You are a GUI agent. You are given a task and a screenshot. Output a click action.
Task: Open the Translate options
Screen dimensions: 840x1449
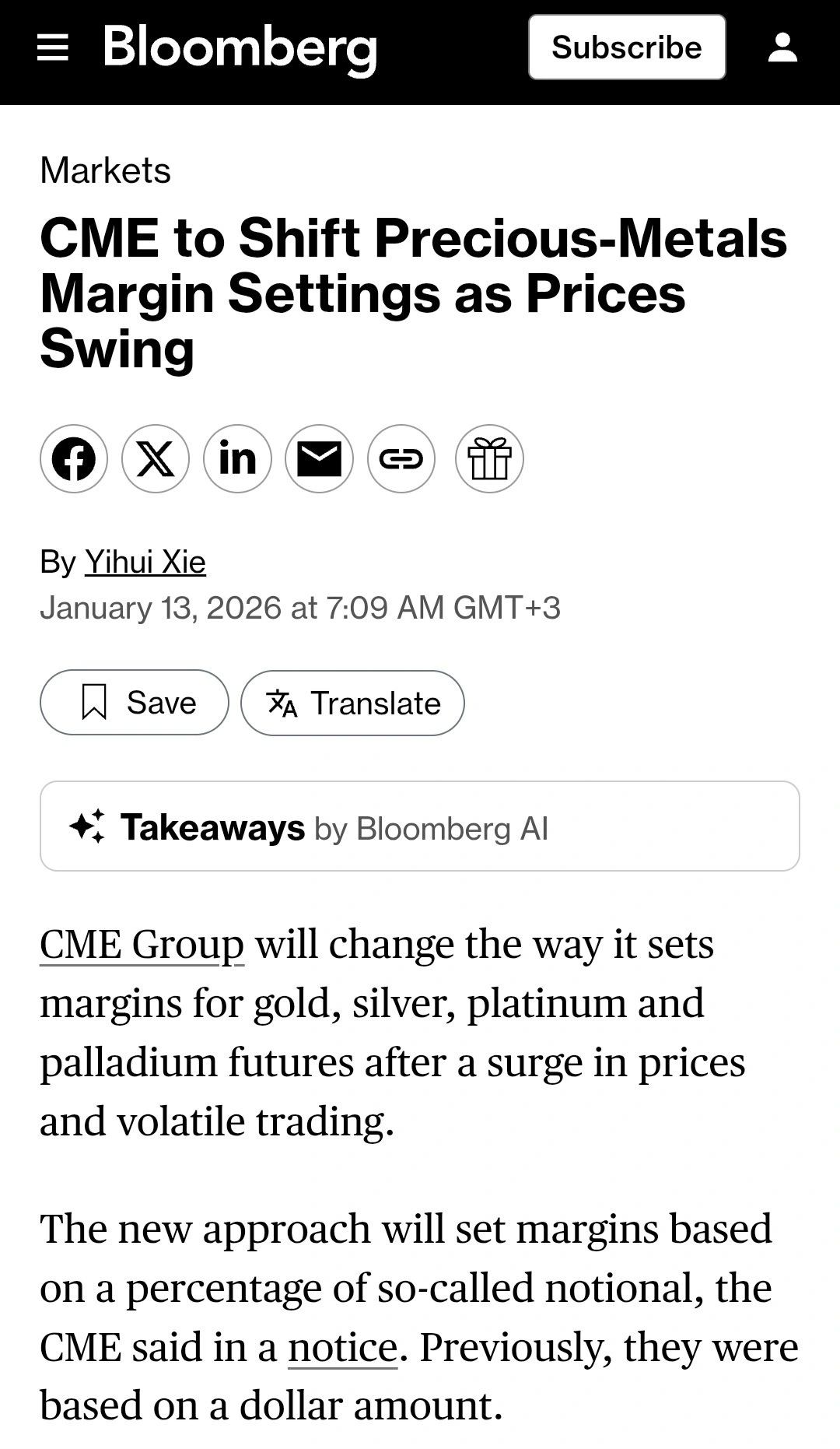click(x=352, y=703)
